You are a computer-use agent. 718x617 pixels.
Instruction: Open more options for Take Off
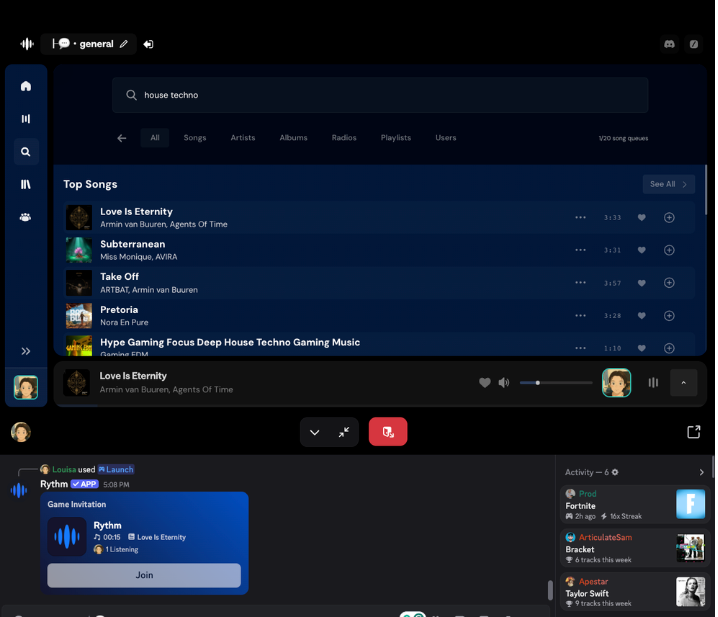(580, 283)
